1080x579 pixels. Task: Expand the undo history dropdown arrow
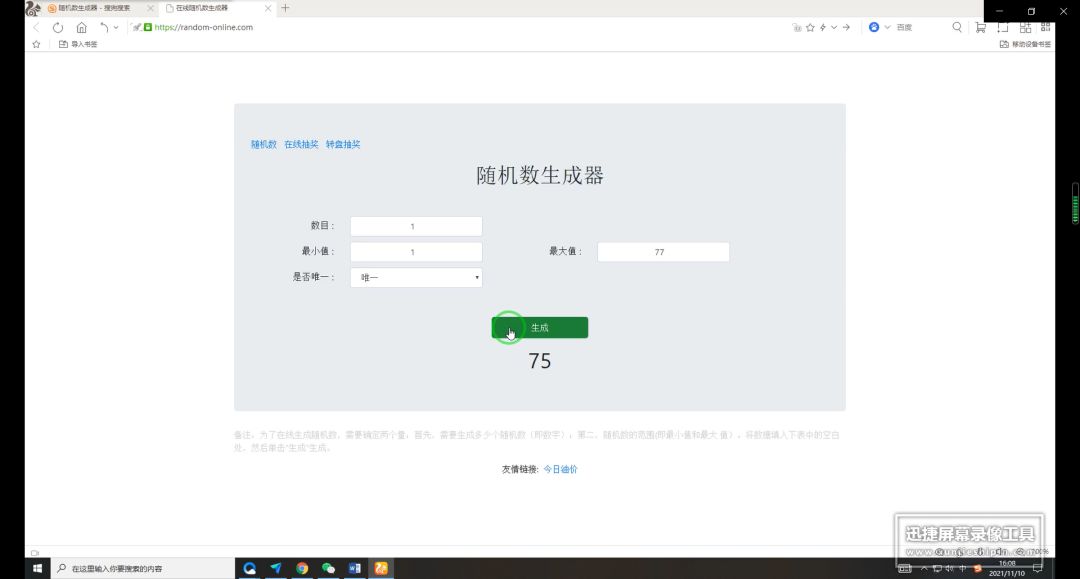116,28
